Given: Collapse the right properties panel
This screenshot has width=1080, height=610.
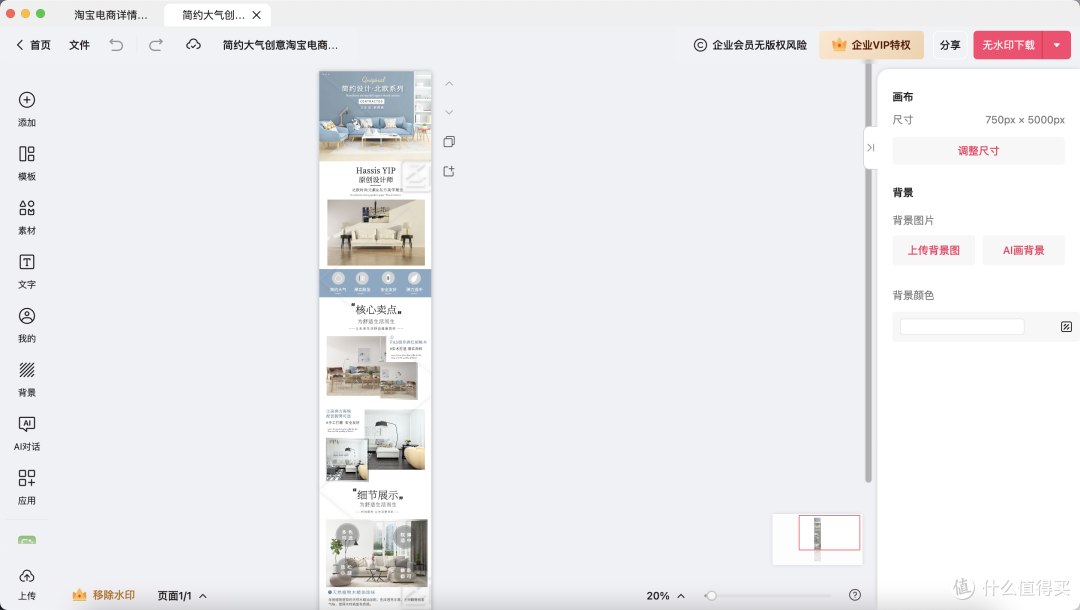Looking at the screenshot, I should pos(871,147).
